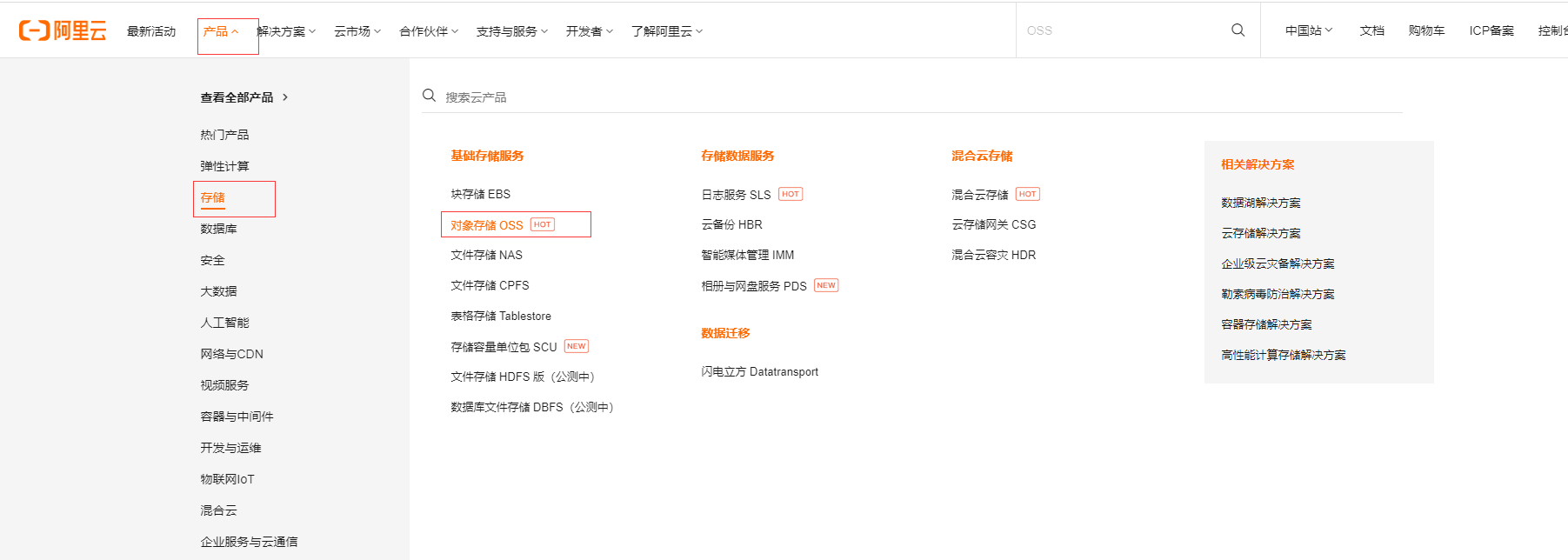The image size is (1568, 560).
Task: Select 开发与运维 category in sidebar
Action: 230,448
